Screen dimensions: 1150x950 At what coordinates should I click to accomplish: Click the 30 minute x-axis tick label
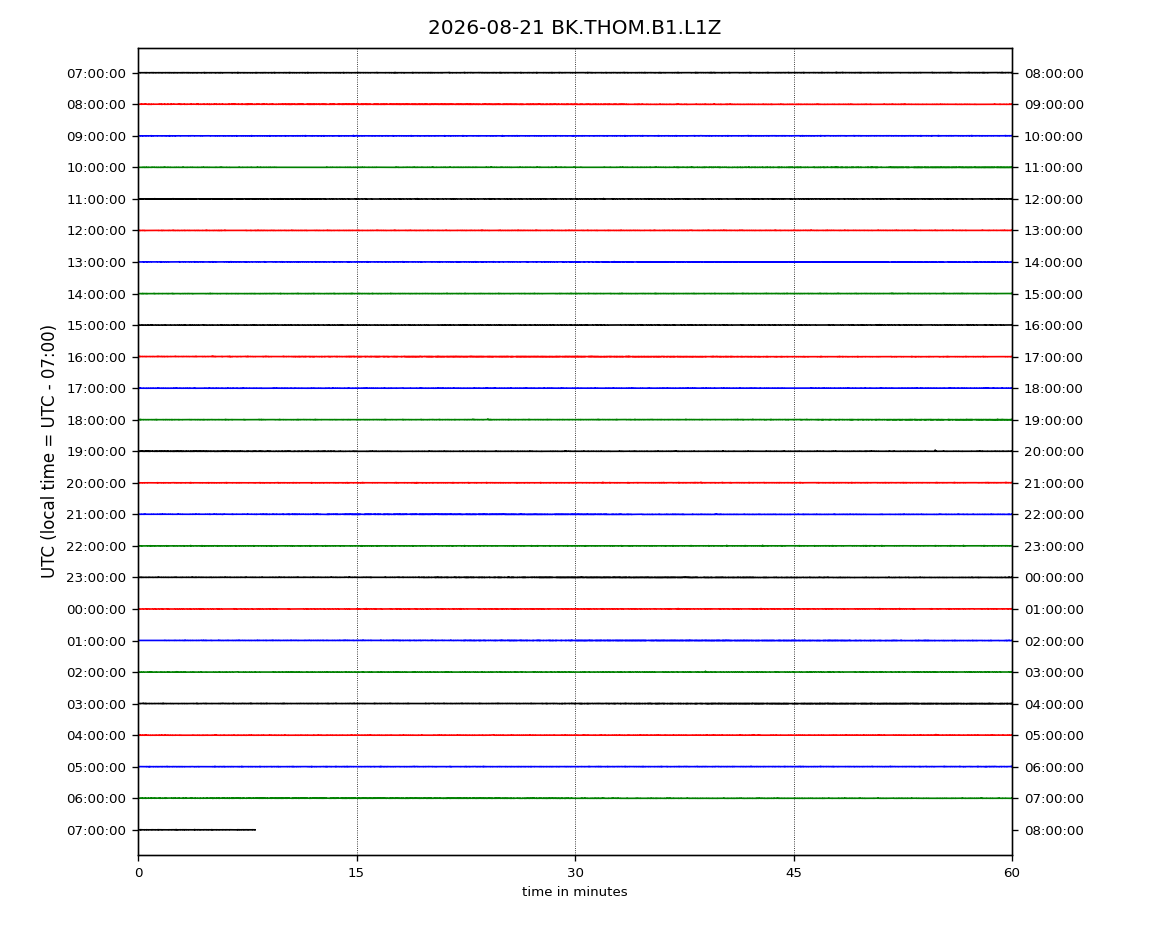click(x=575, y=873)
